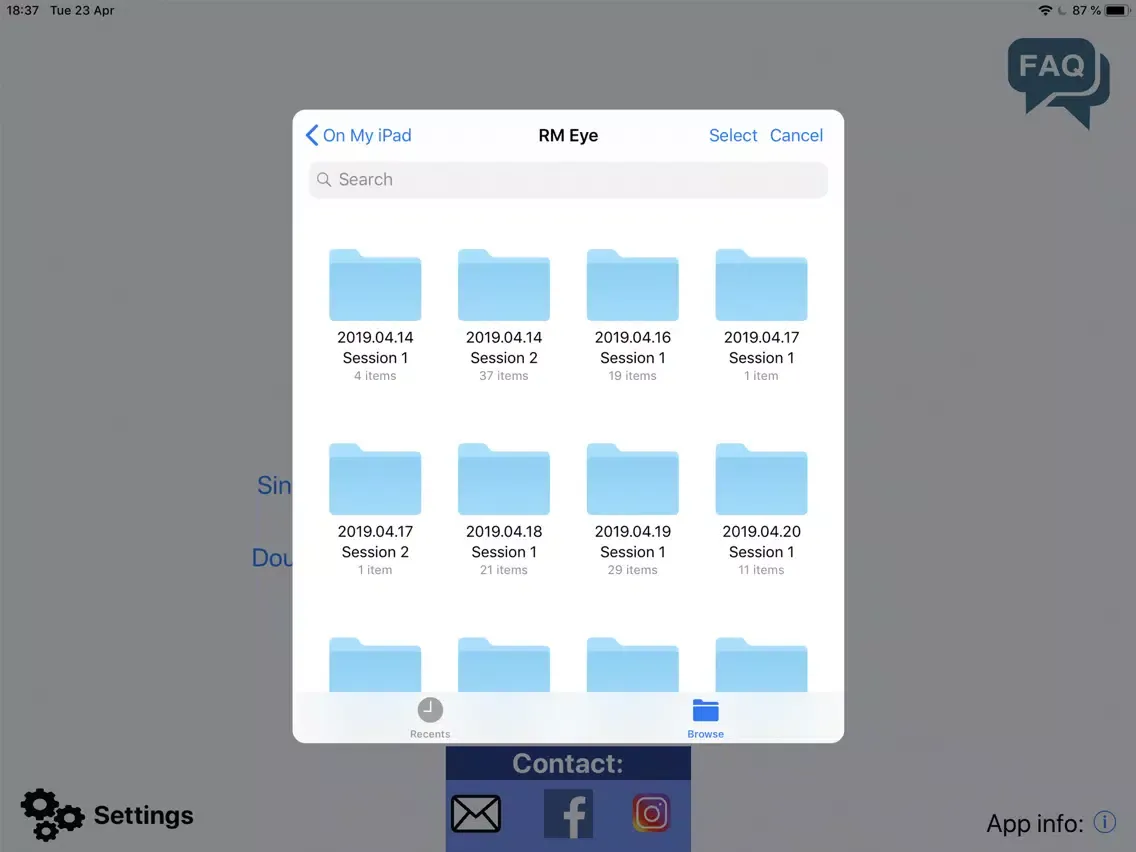Open the 2019.04.20 Session 1 folder
The height and width of the screenshot is (852, 1136).
click(761, 480)
